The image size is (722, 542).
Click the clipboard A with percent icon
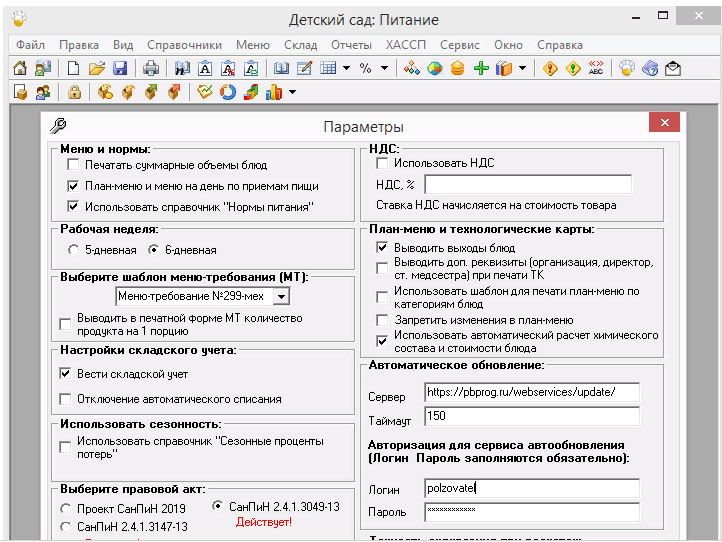pos(228,69)
